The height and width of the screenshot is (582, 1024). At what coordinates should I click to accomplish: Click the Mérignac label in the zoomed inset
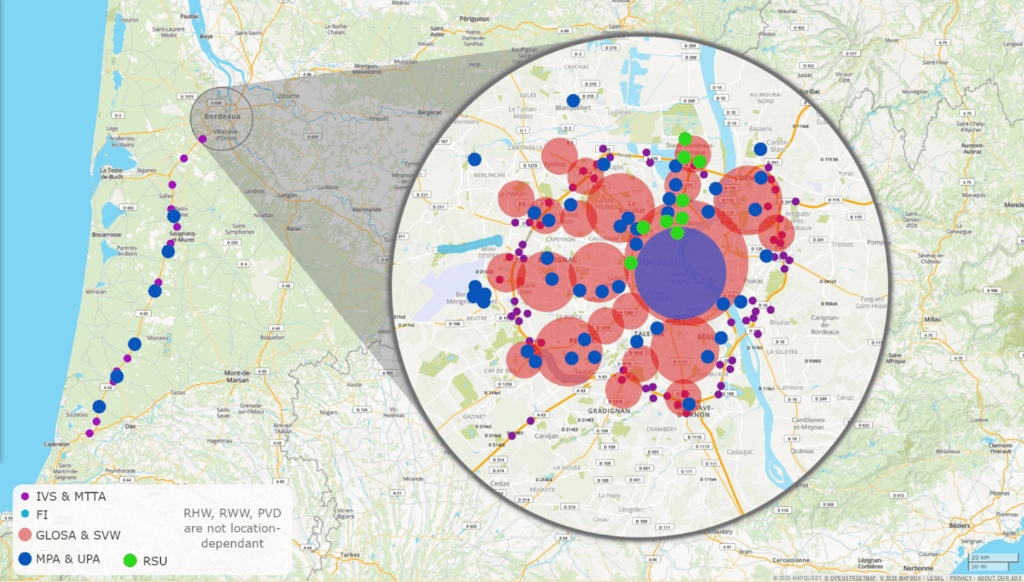coord(559,260)
